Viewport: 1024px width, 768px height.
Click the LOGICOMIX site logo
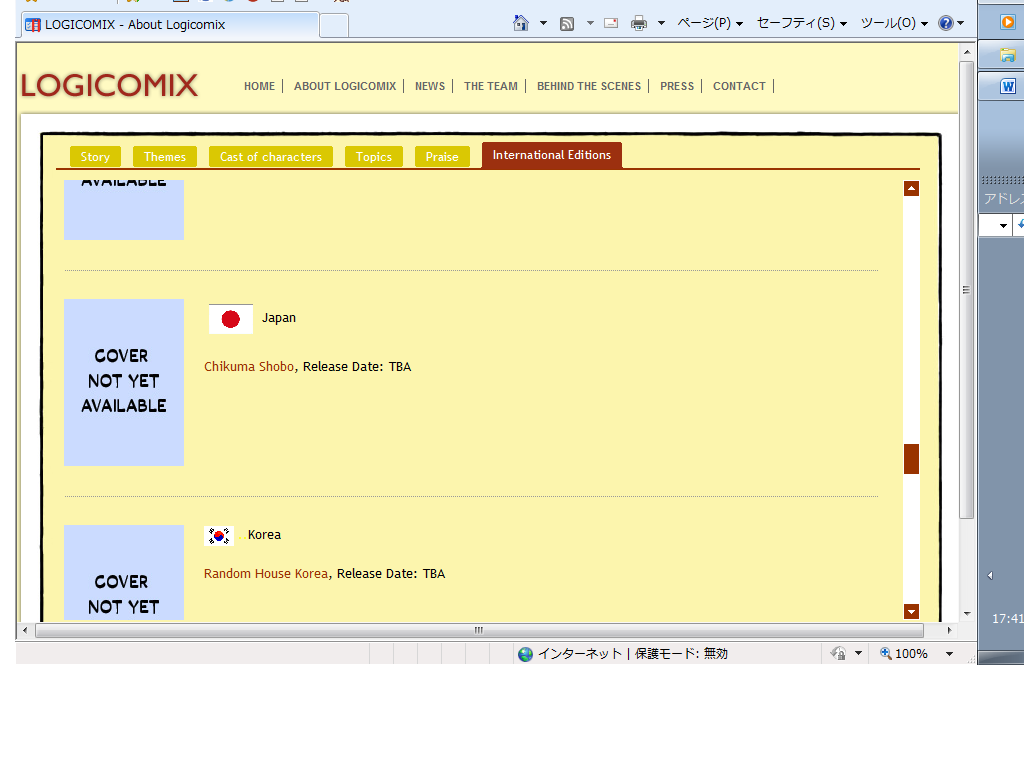click(x=109, y=86)
